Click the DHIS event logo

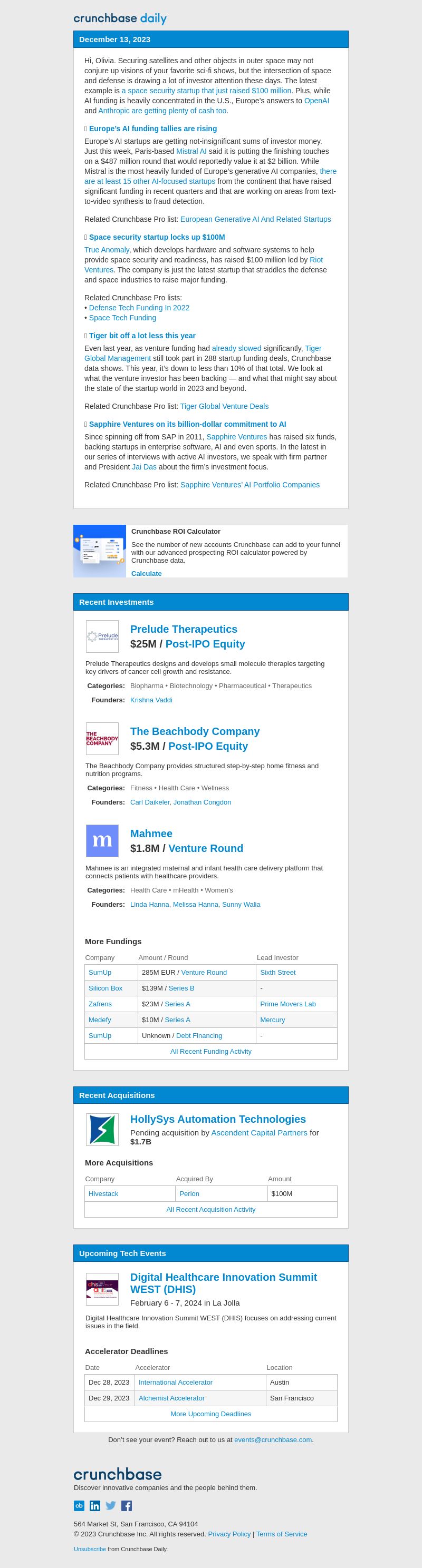click(x=102, y=1289)
